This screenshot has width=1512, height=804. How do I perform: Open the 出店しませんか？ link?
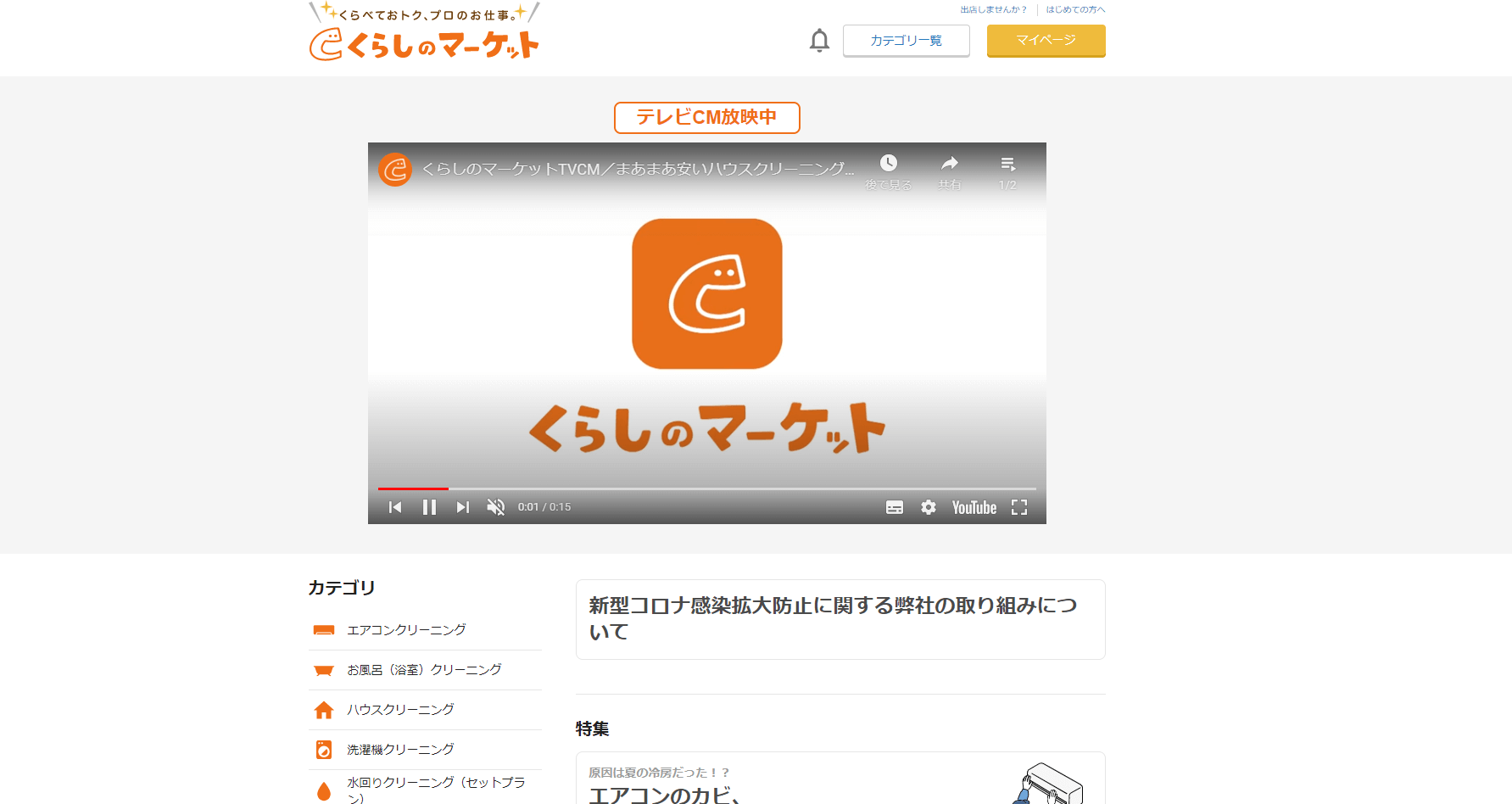993,9
